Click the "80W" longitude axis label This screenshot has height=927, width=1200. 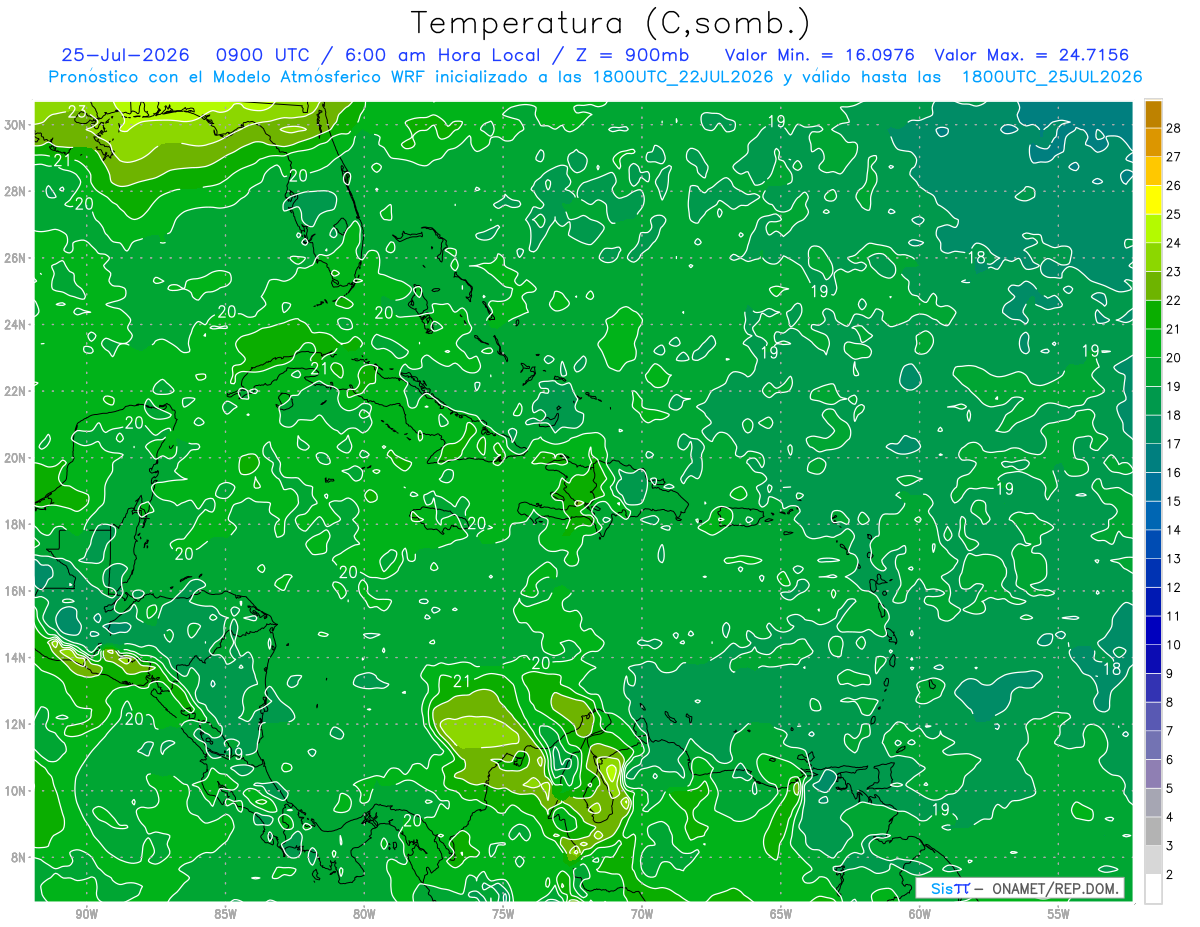click(364, 915)
